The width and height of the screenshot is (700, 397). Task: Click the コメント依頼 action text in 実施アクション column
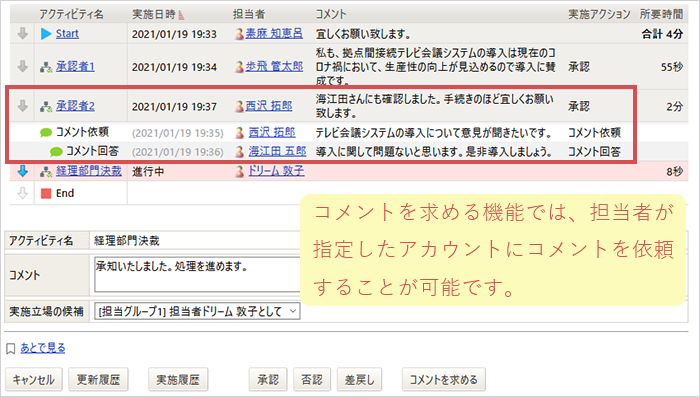[x=594, y=133]
